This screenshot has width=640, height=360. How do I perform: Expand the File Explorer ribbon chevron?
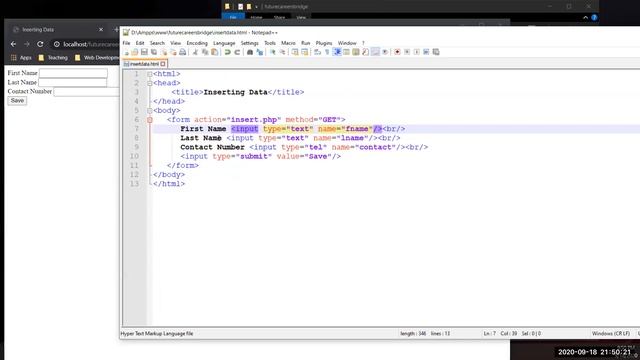click(585, 18)
